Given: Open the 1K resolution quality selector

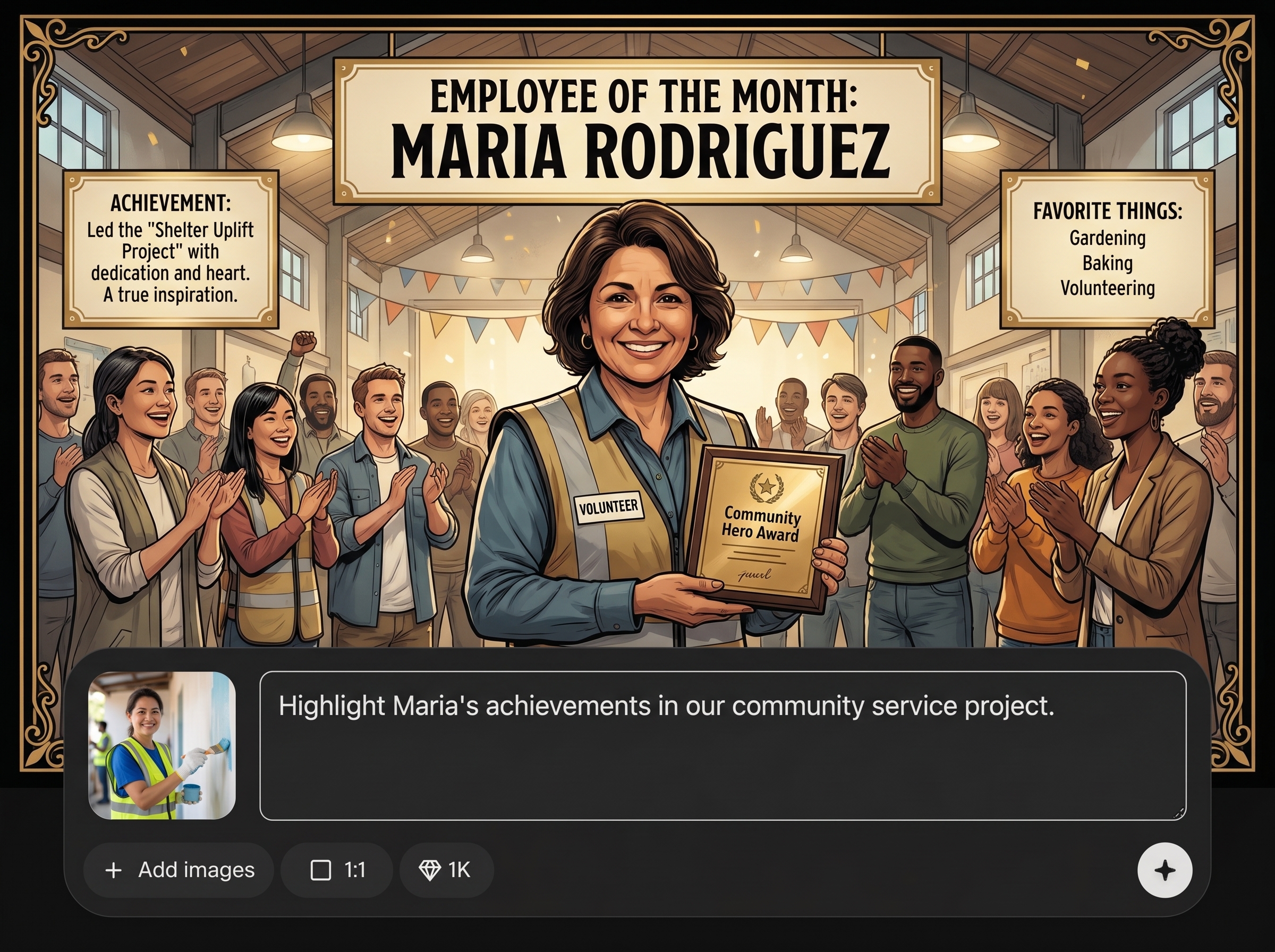Looking at the screenshot, I should 446,870.
